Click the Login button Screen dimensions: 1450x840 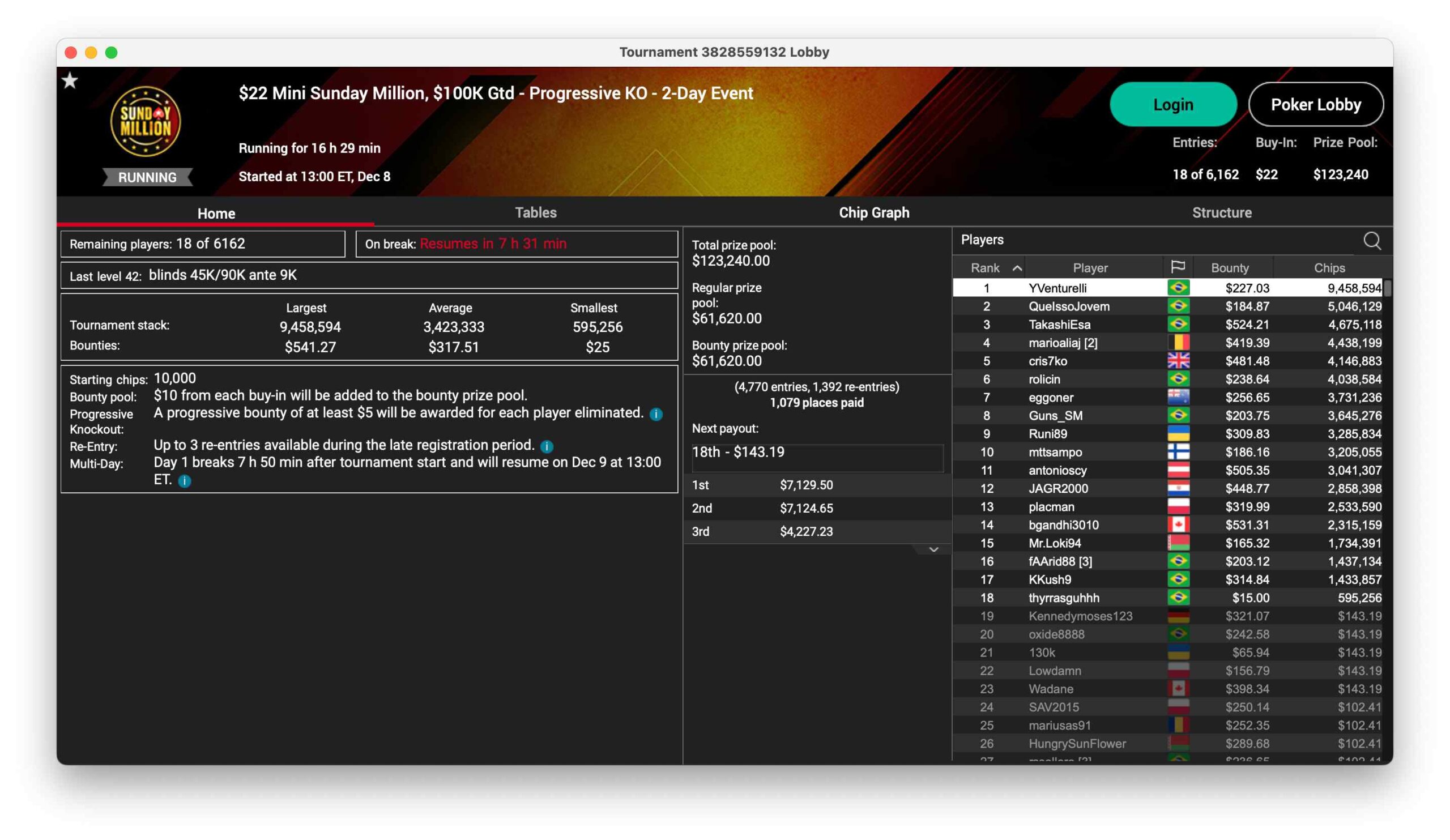1172,104
